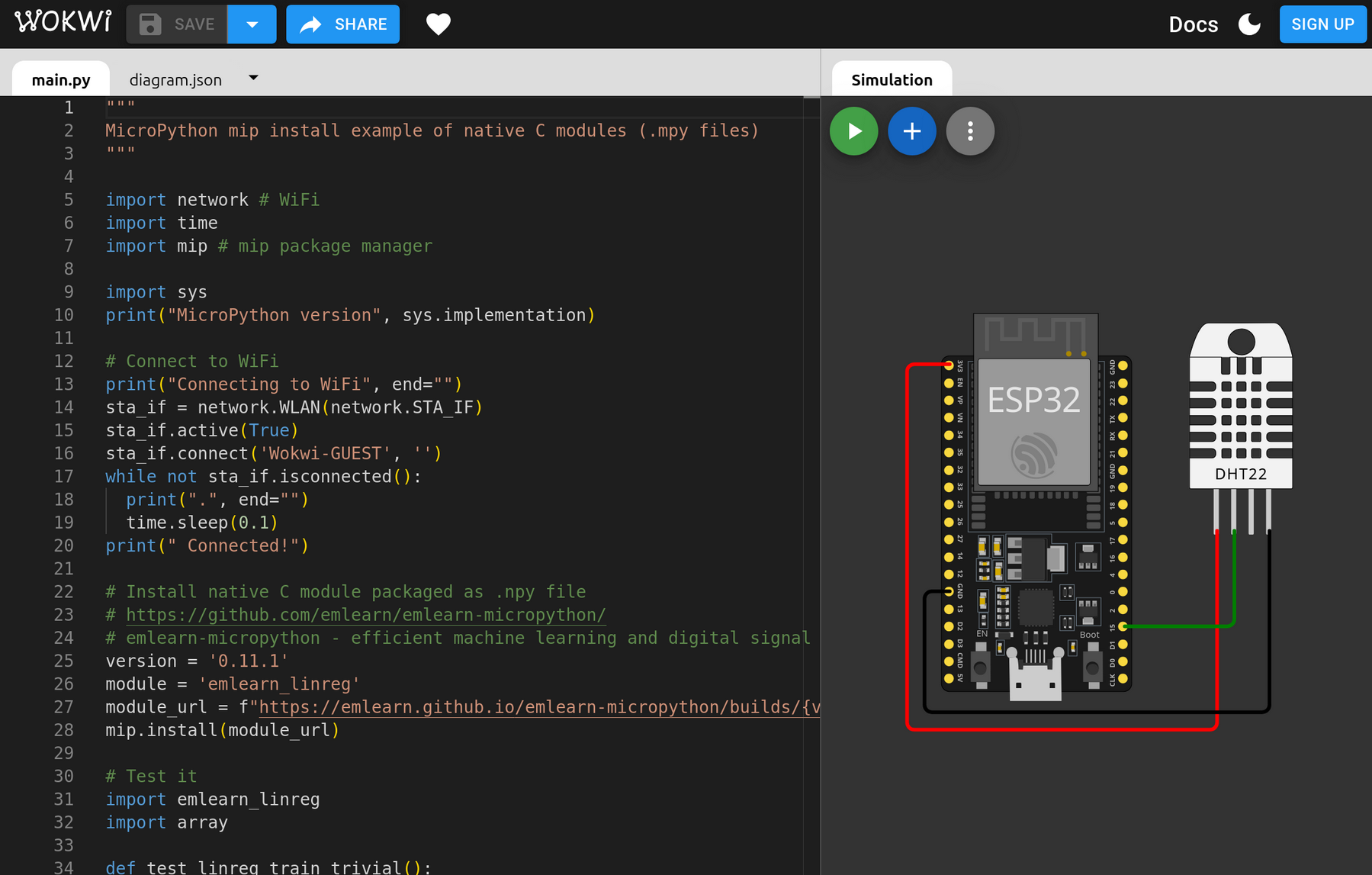1372x875 pixels.
Task: Save the project with the SAVE button
Action: (x=177, y=24)
